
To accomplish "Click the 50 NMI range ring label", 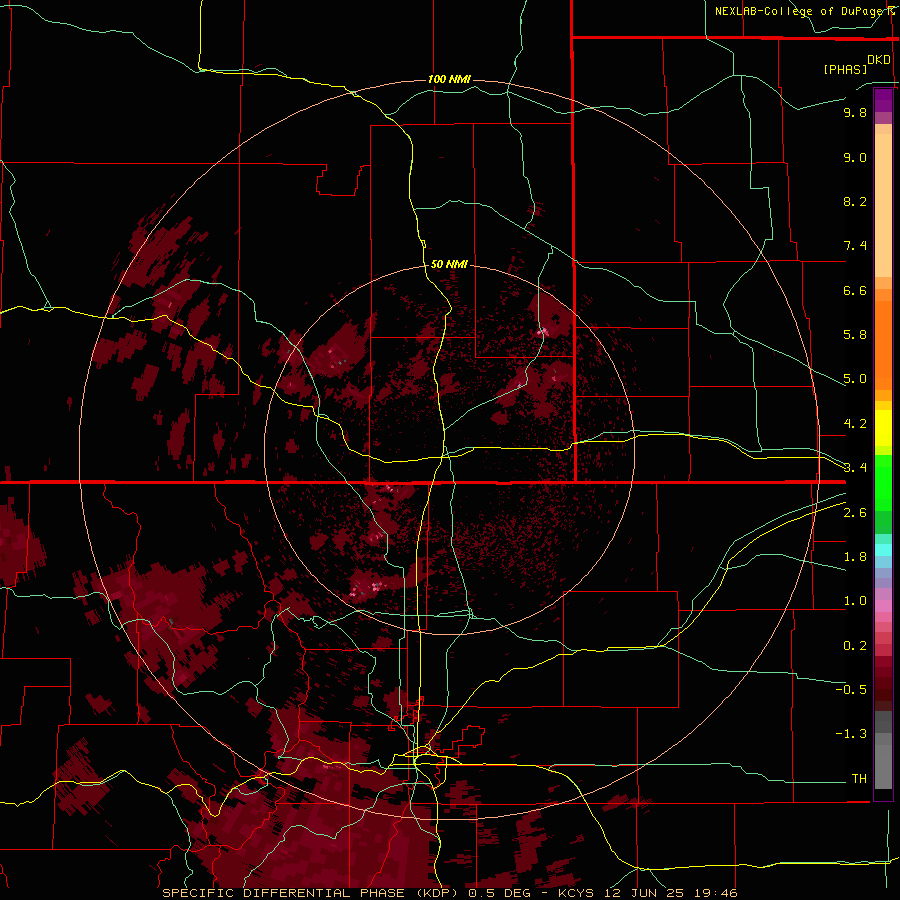I will pyautogui.click(x=449, y=264).
